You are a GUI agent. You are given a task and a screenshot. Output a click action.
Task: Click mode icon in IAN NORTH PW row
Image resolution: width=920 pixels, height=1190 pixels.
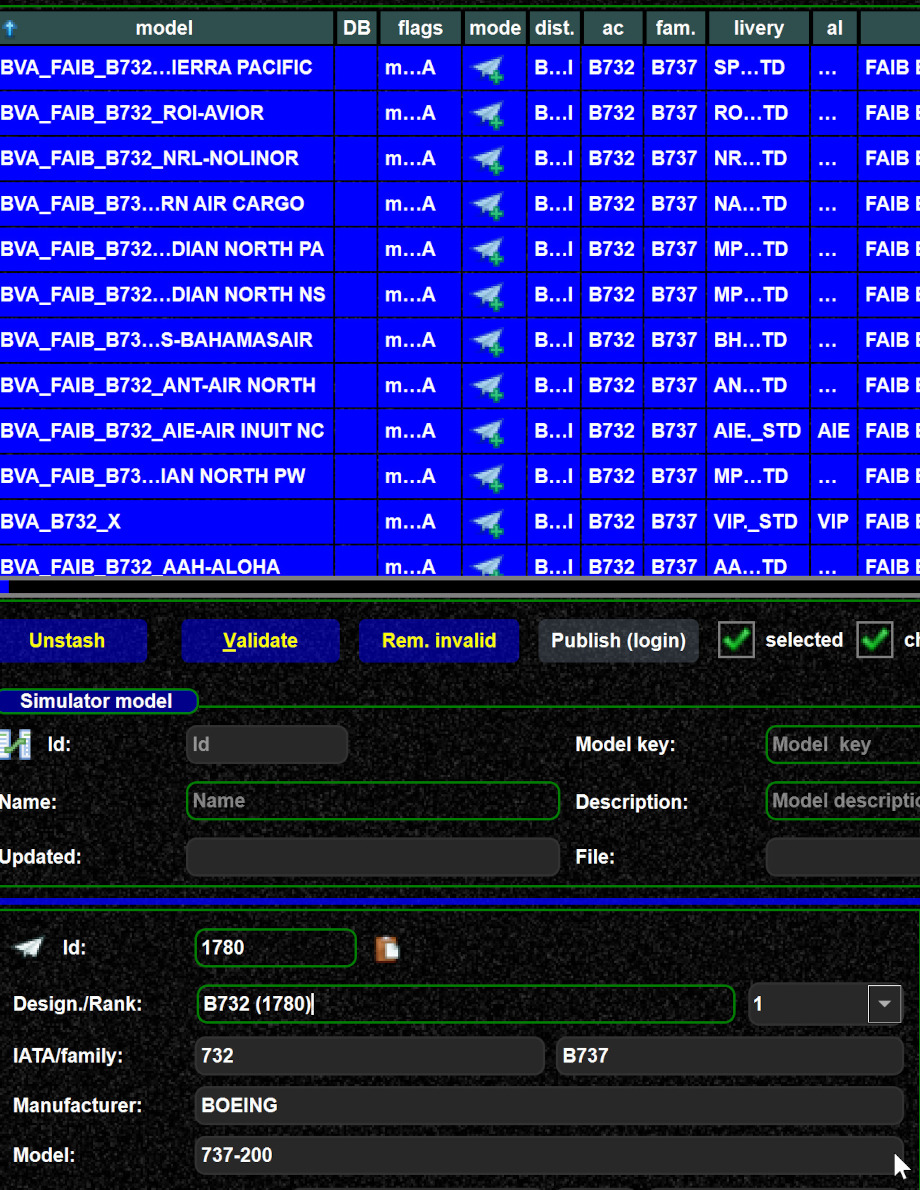pyautogui.click(x=488, y=480)
